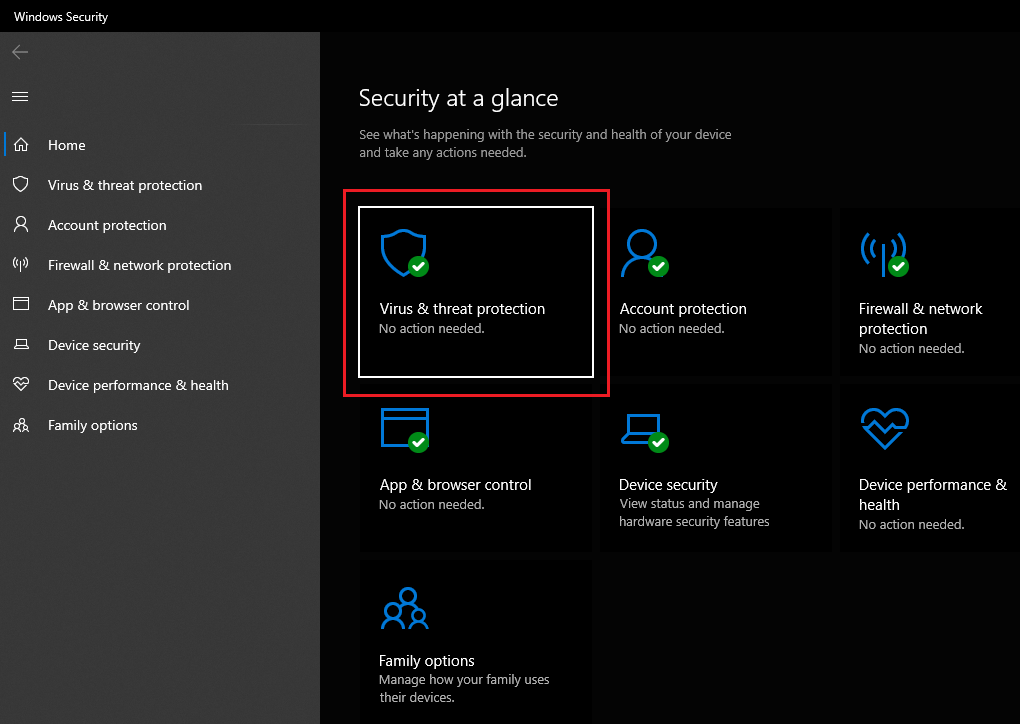Click 'No action needed.' under Account protection tile
This screenshot has width=1020, height=724.
coord(671,328)
